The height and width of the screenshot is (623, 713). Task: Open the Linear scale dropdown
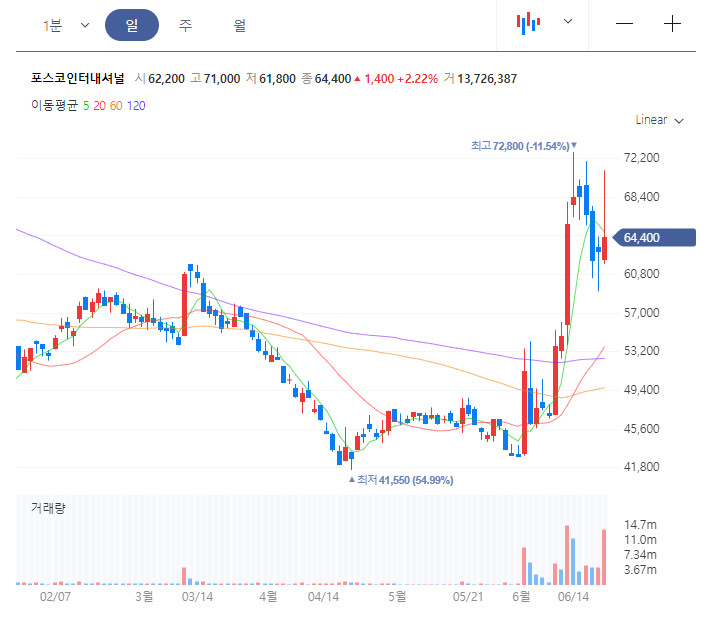tap(659, 120)
